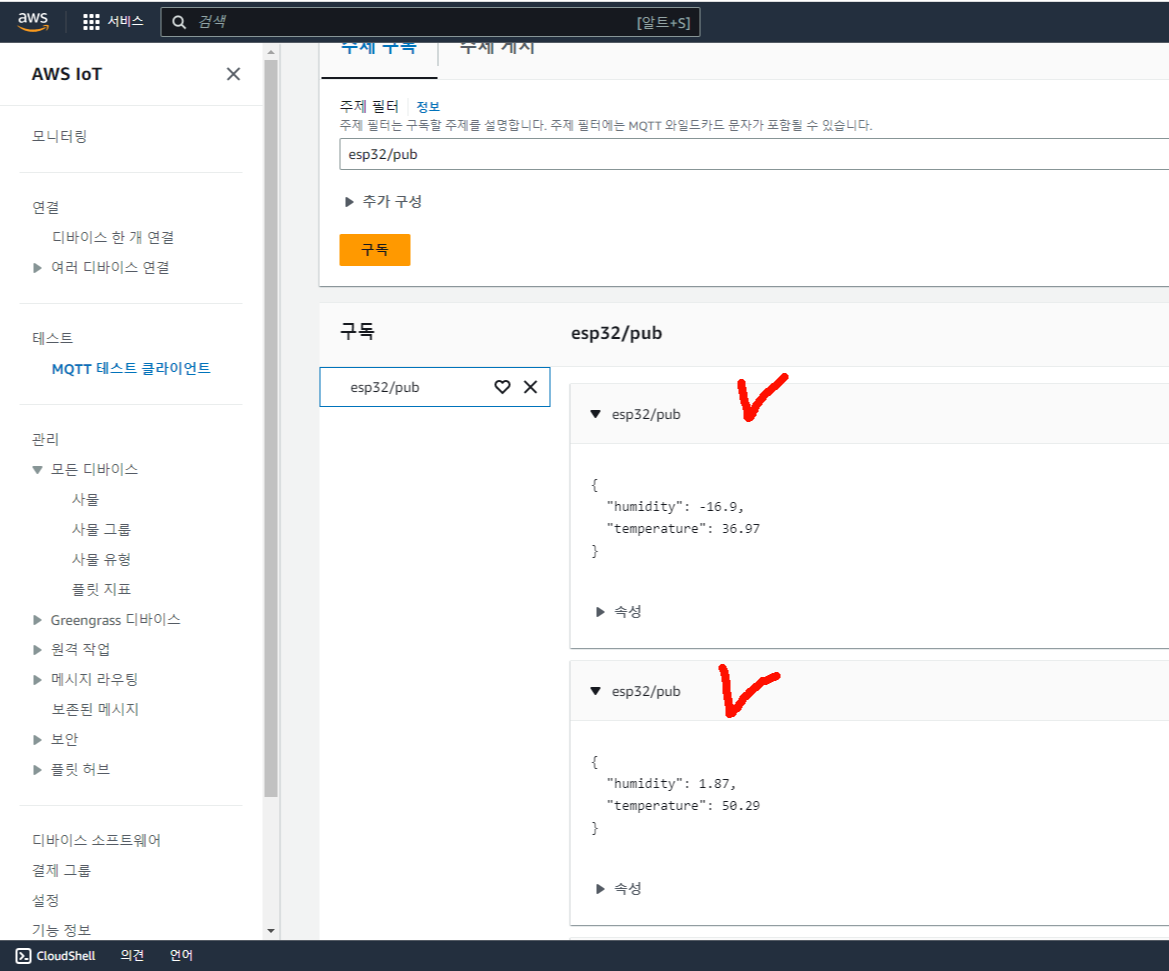This screenshot has height=971, width=1169.
Task: Expand 원격 작업 node
Action: tap(37, 650)
